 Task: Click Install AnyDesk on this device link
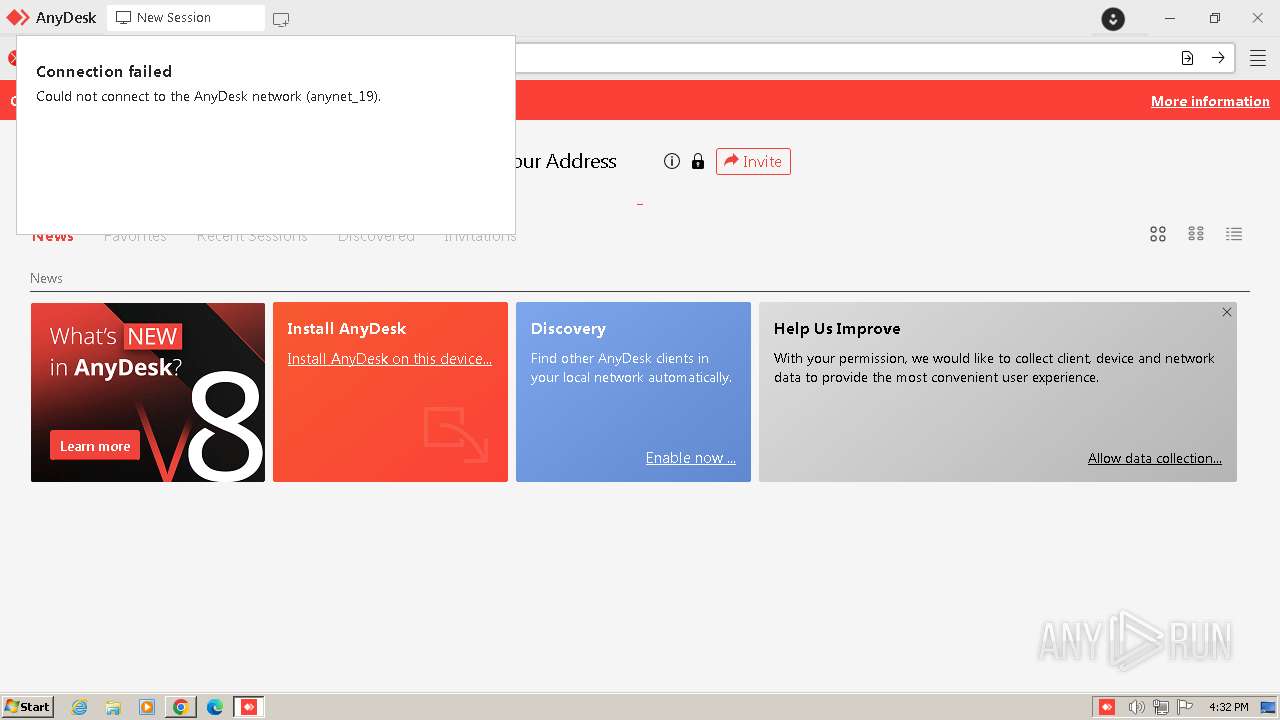(x=389, y=359)
